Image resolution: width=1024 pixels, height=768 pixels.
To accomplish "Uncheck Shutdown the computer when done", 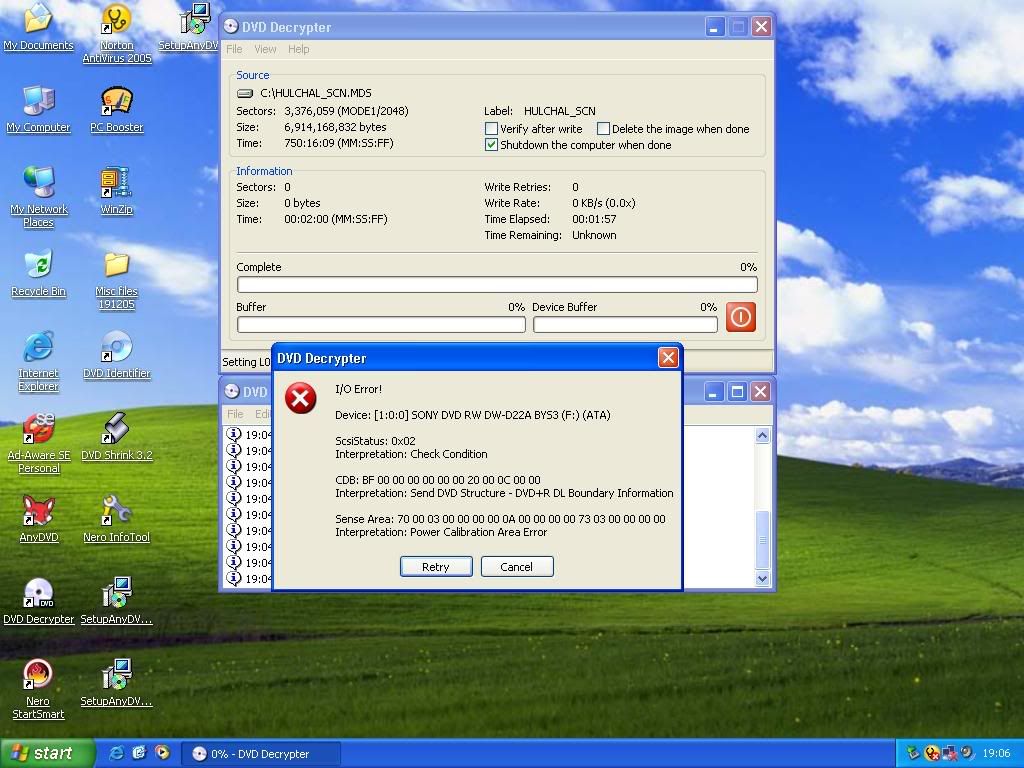I will point(491,145).
